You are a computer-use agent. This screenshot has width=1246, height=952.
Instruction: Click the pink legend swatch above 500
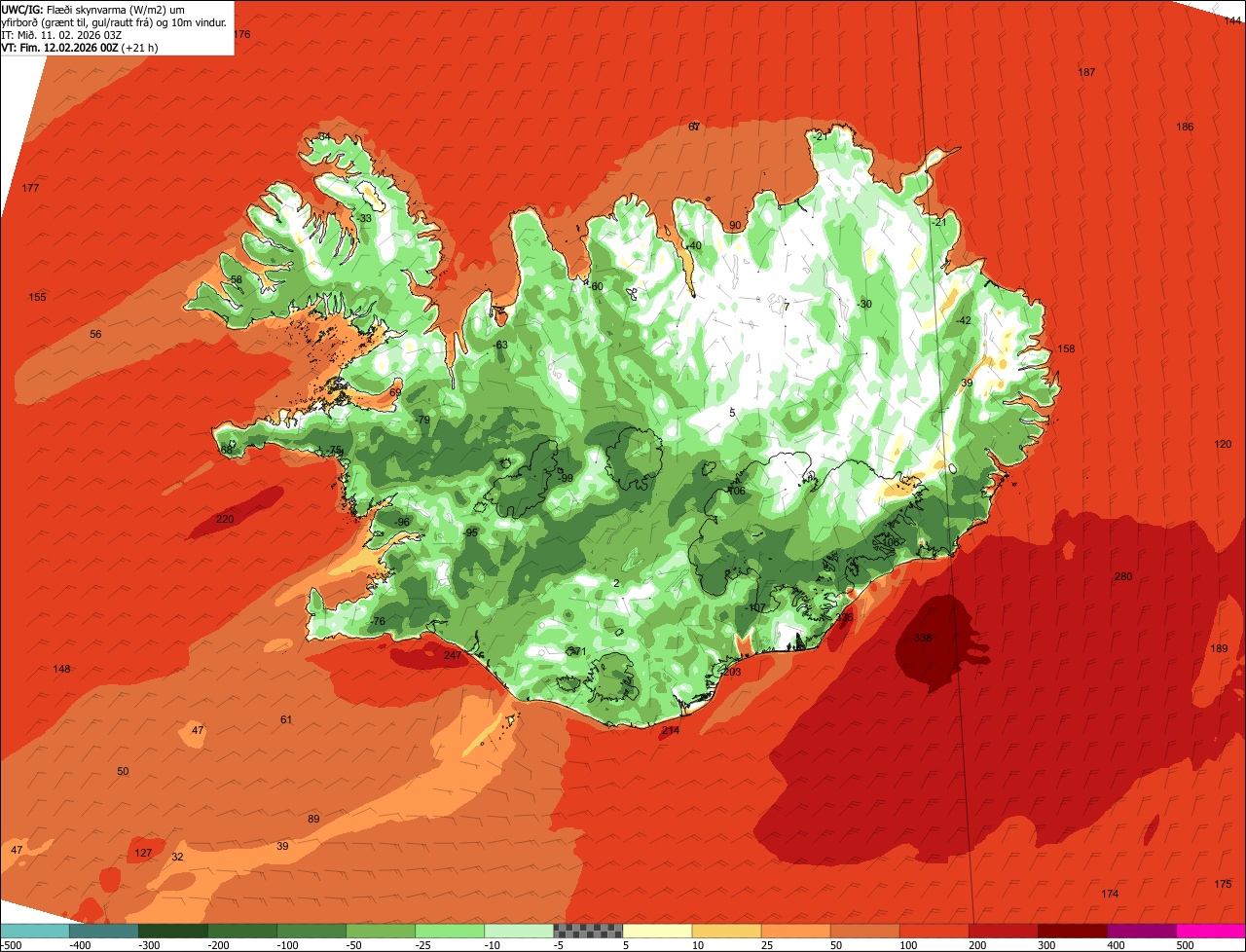[x=1211, y=930]
